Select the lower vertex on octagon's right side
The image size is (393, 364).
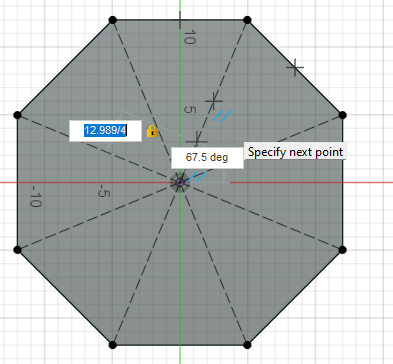(342, 250)
